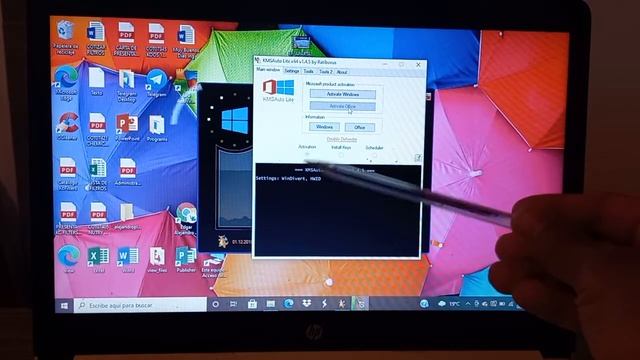This screenshot has width=640, height=360.
Task: Click the Activate Office button
Action: click(342, 107)
